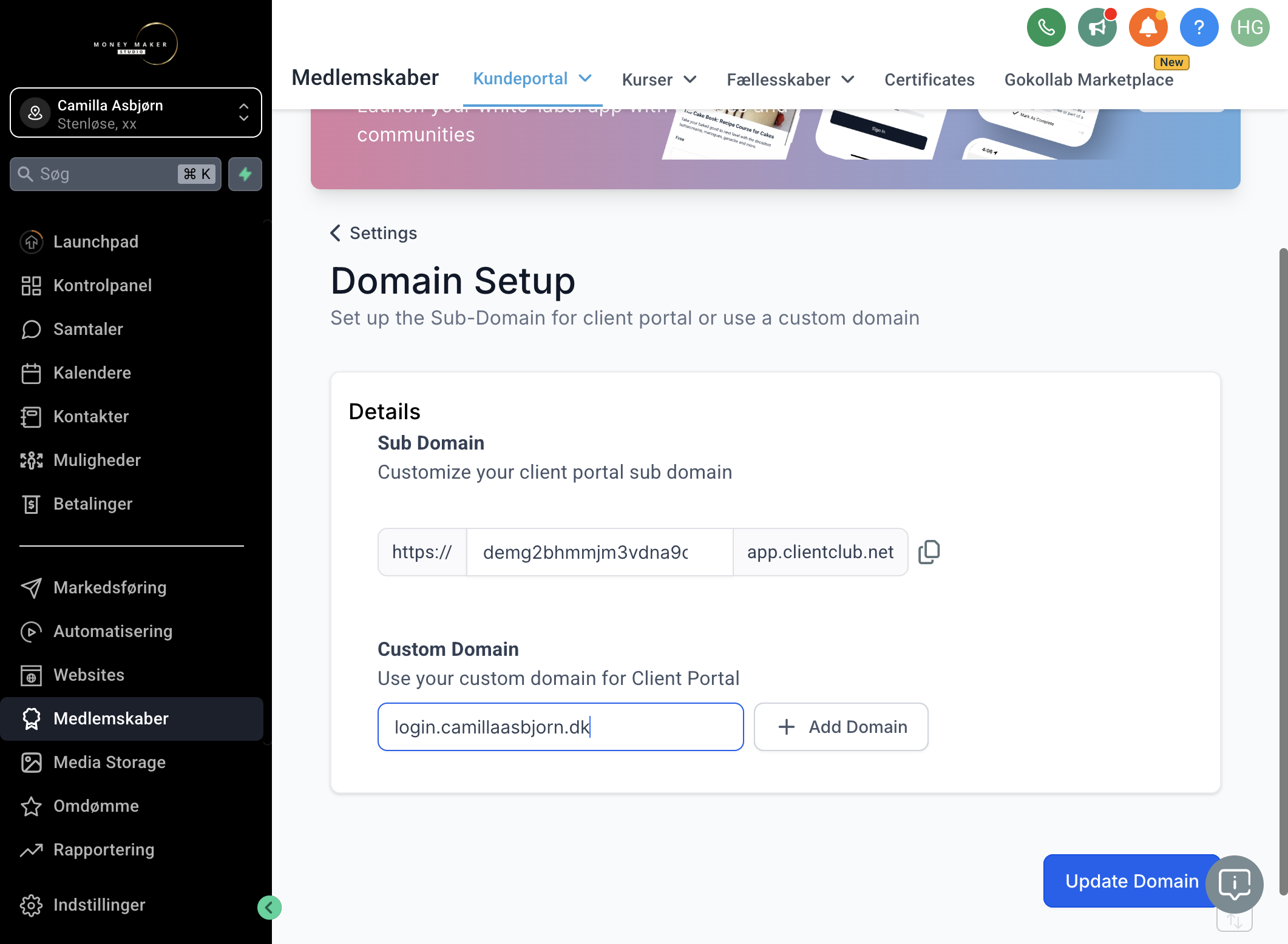Open the Gokollab Marketplace tab

click(1089, 79)
